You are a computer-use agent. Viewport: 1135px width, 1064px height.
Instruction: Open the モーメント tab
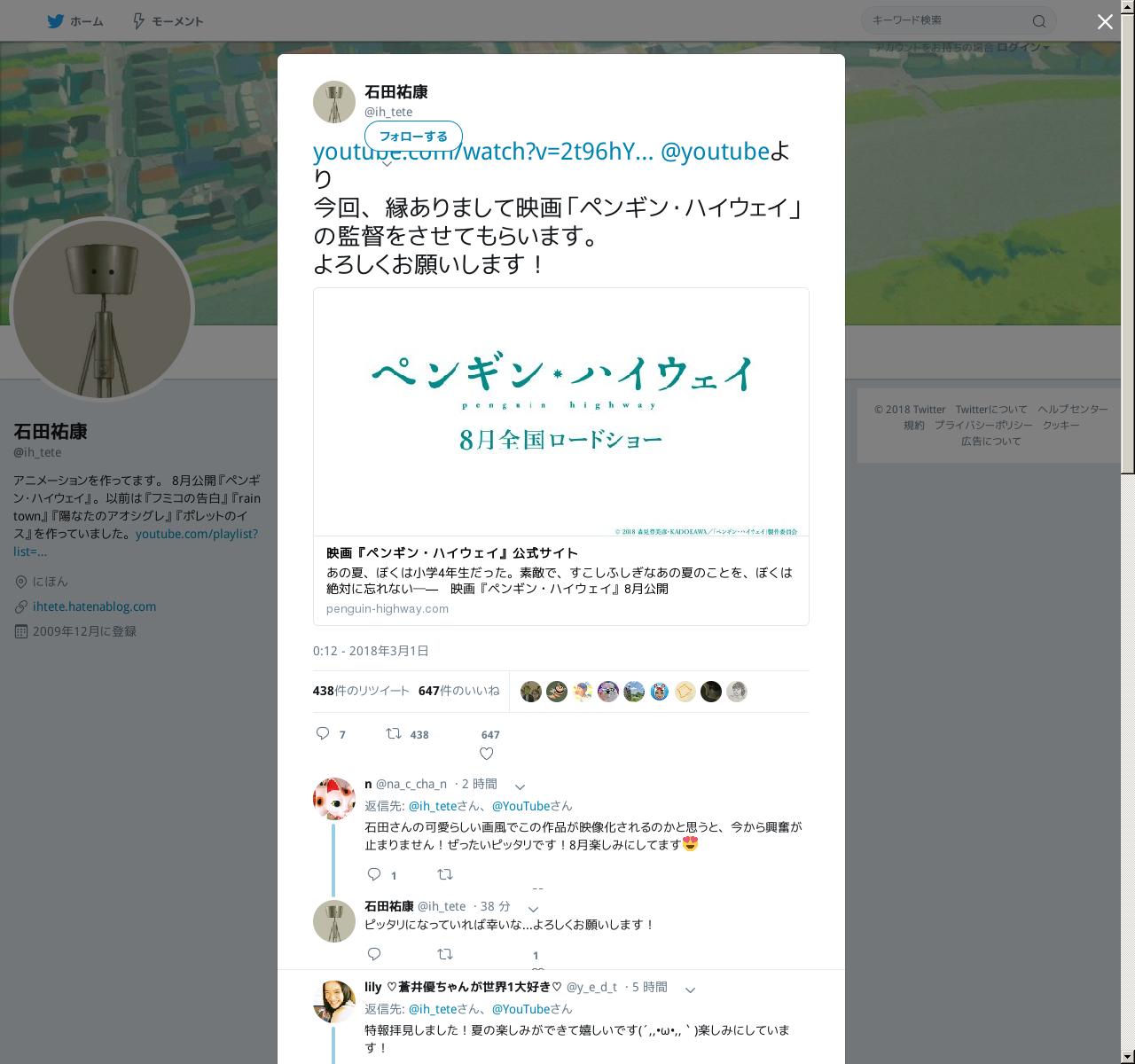[168, 20]
